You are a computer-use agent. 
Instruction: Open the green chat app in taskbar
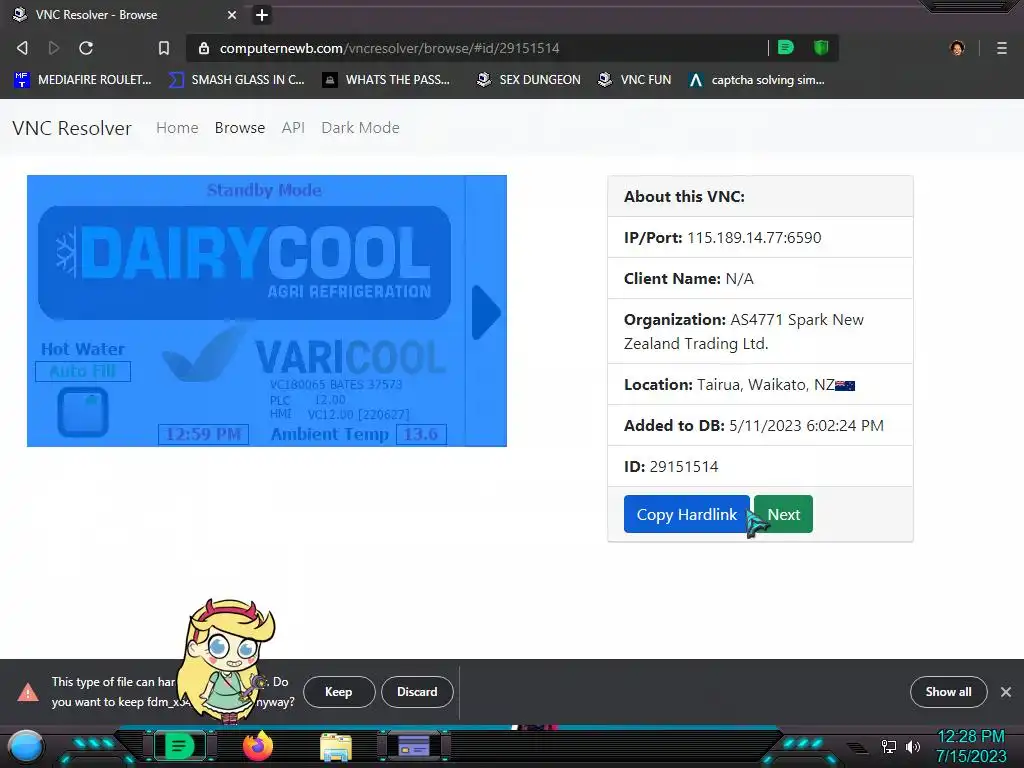click(x=179, y=746)
